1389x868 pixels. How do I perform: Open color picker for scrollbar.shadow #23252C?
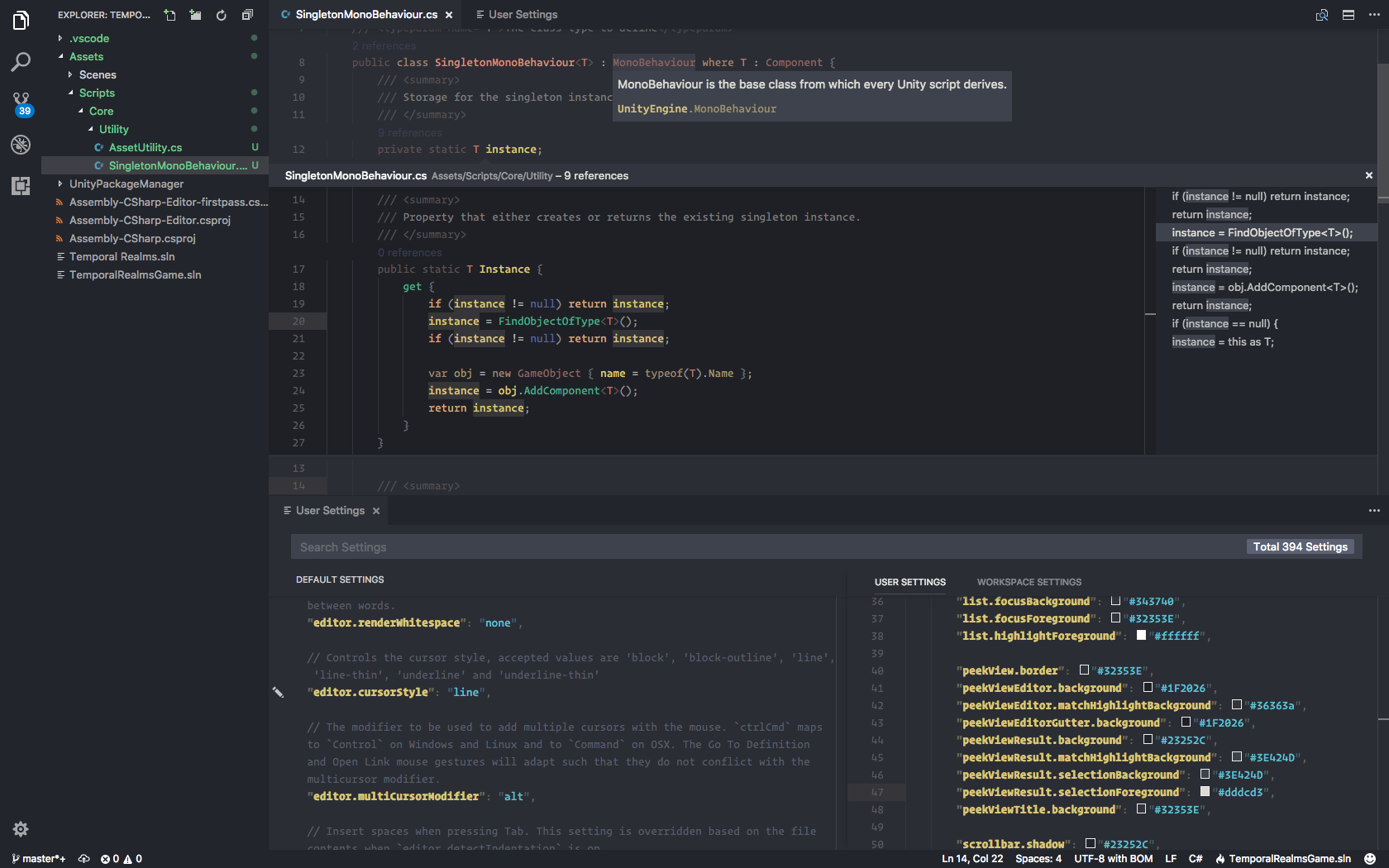coord(1090,843)
